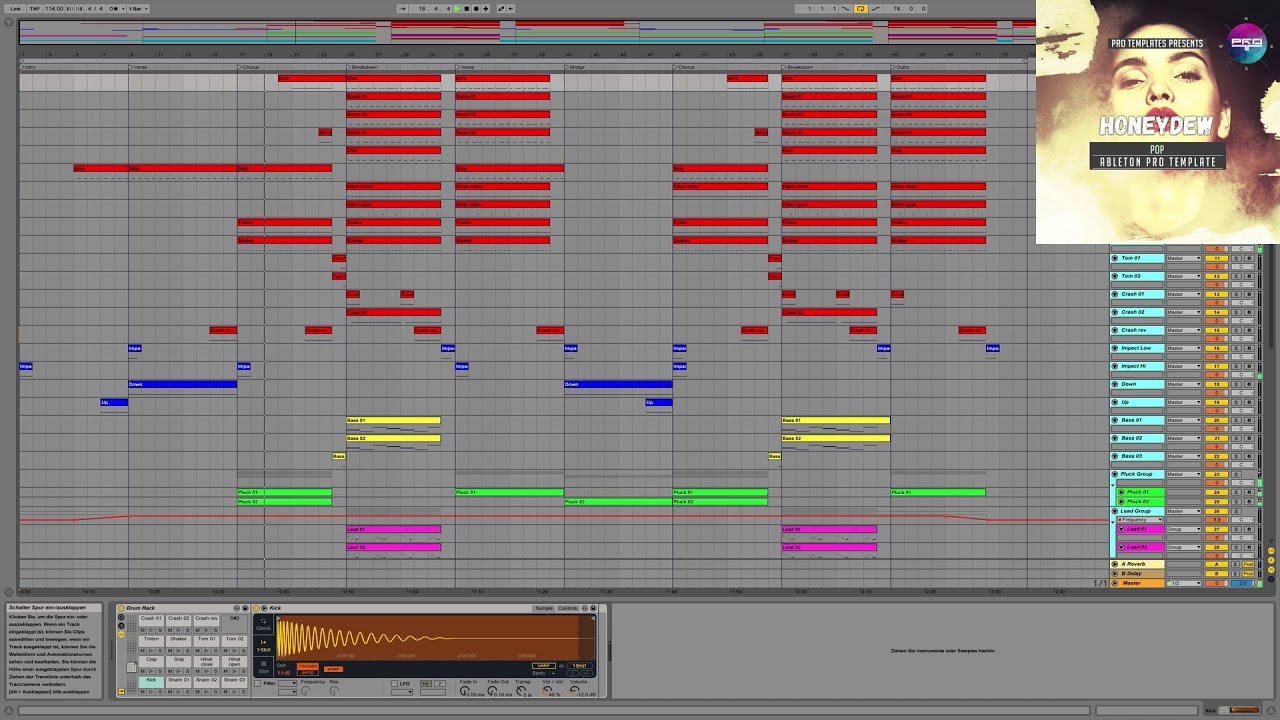Image resolution: width=1280 pixels, height=720 pixels.
Task: Select the 114.00 tempo field
Action: pyautogui.click(x=54, y=9)
